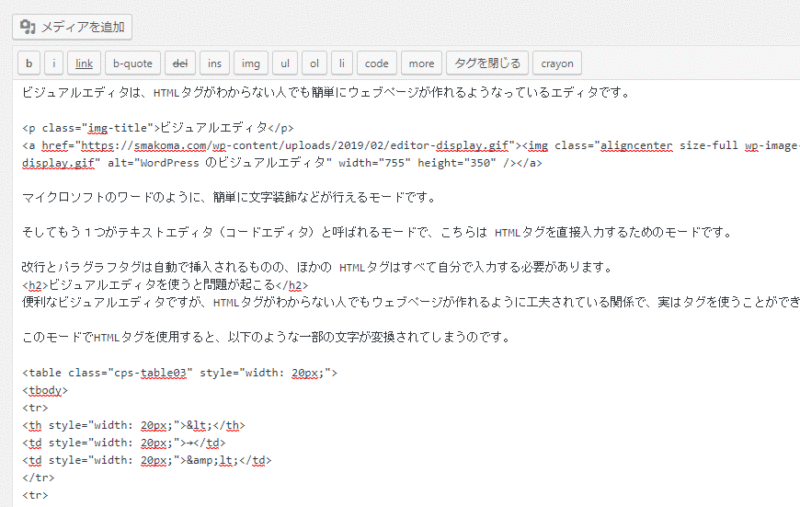The height and width of the screenshot is (507, 800).
Task: Click the smakoma.com image URL text
Action: (295, 145)
